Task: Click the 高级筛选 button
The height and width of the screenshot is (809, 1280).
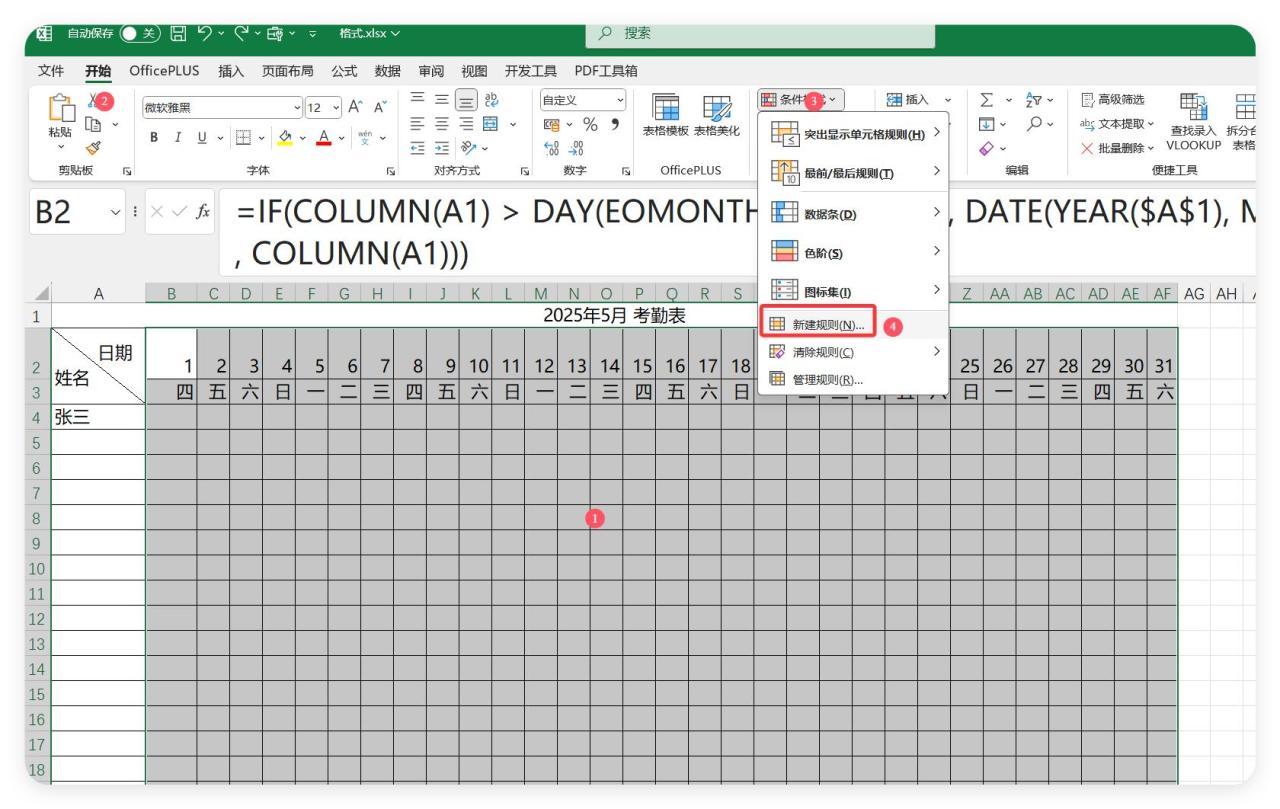Action: [1114, 99]
